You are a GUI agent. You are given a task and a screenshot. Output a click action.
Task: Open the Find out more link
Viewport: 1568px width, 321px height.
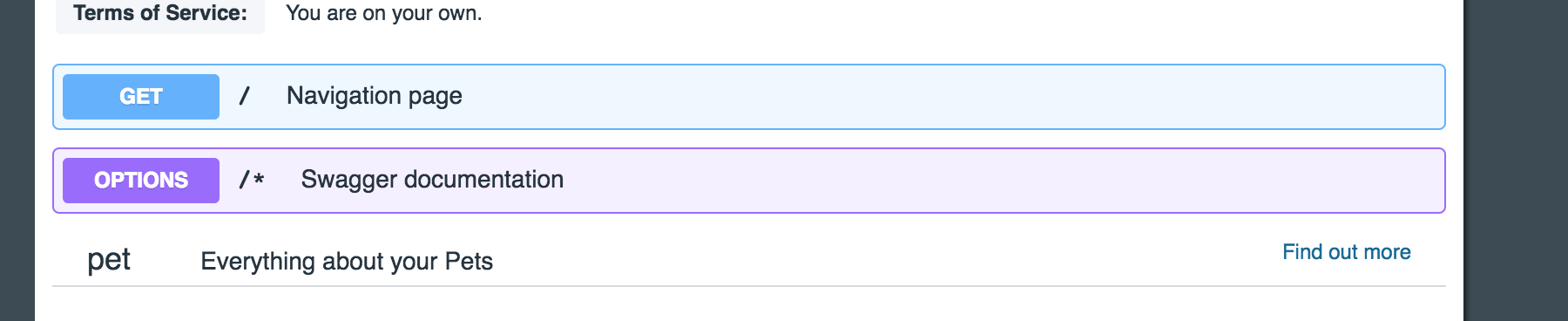coord(1347,252)
